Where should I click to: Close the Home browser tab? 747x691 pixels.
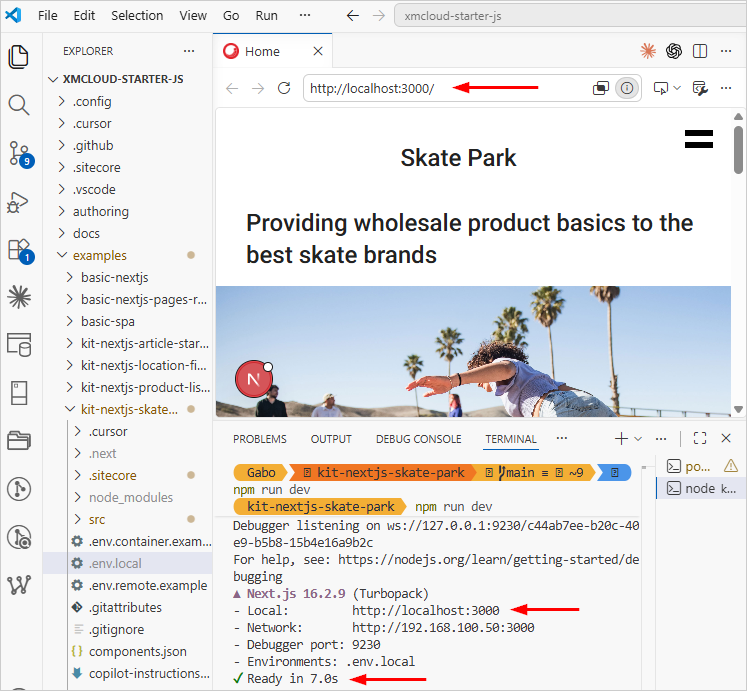pyautogui.click(x=318, y=51)
